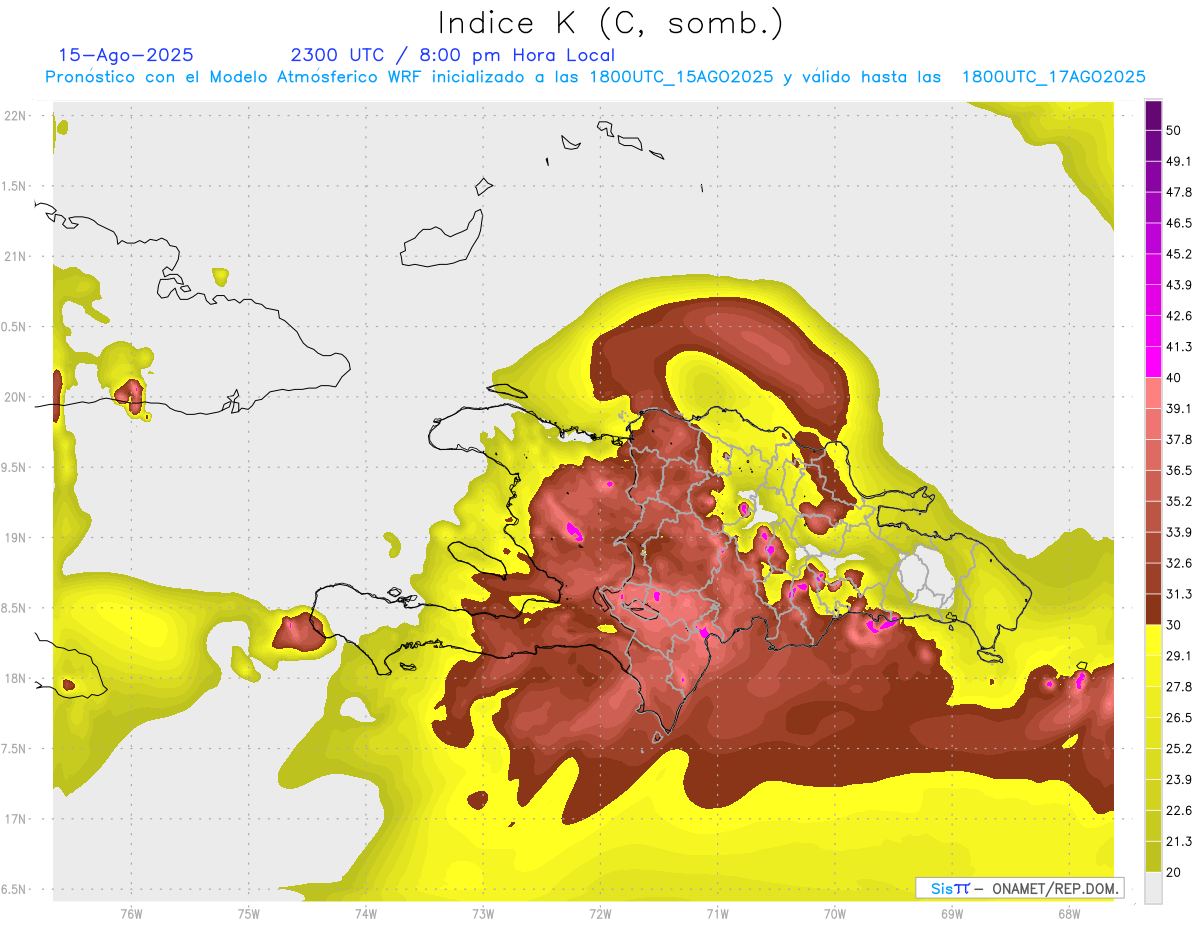1200x927 pixels.
Task: Select the legend value "45.2"
Action: (1179, 254)
